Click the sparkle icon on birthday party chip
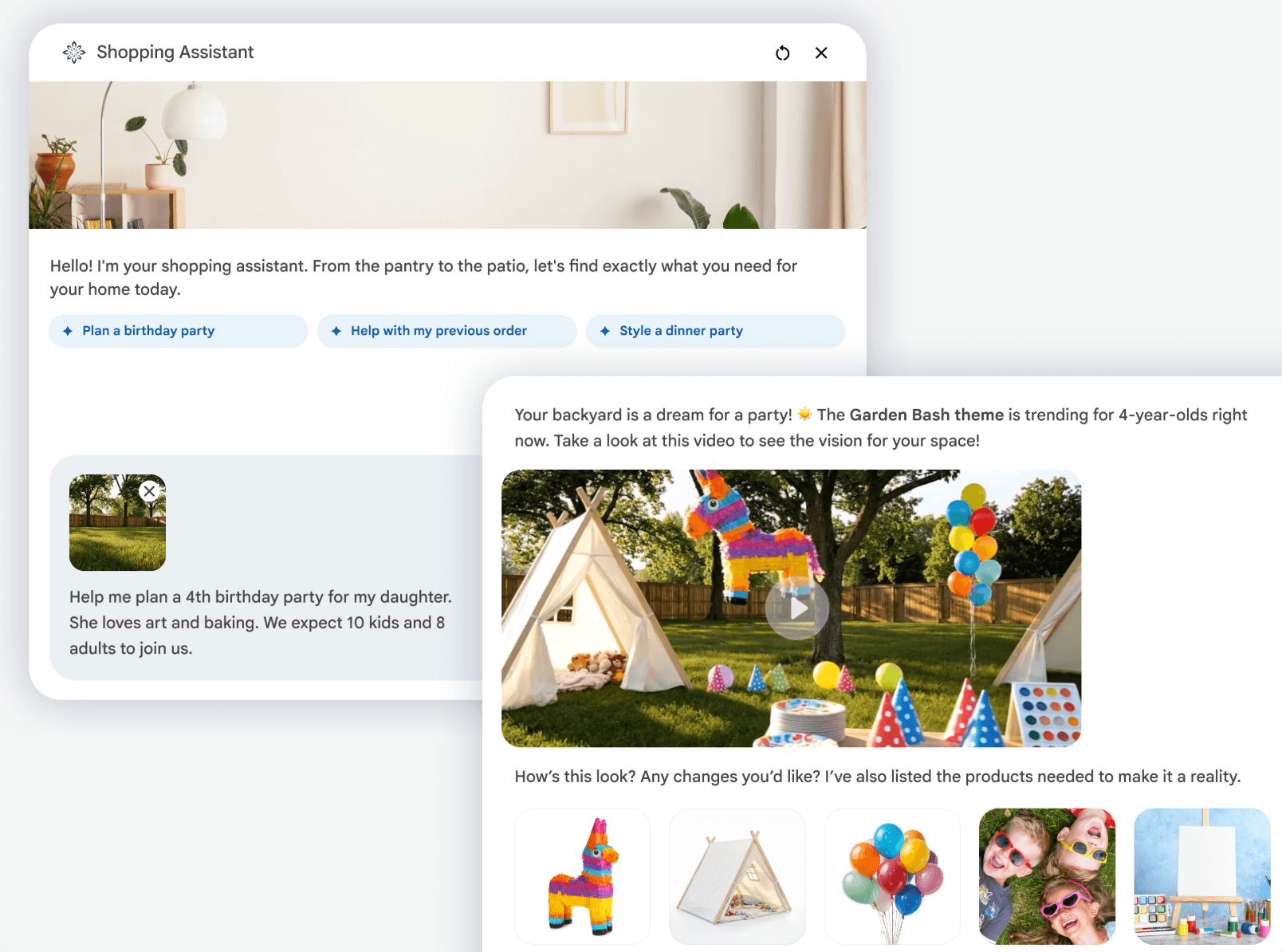The height and width of the screenshot is (952, 1282). [68, 331]
